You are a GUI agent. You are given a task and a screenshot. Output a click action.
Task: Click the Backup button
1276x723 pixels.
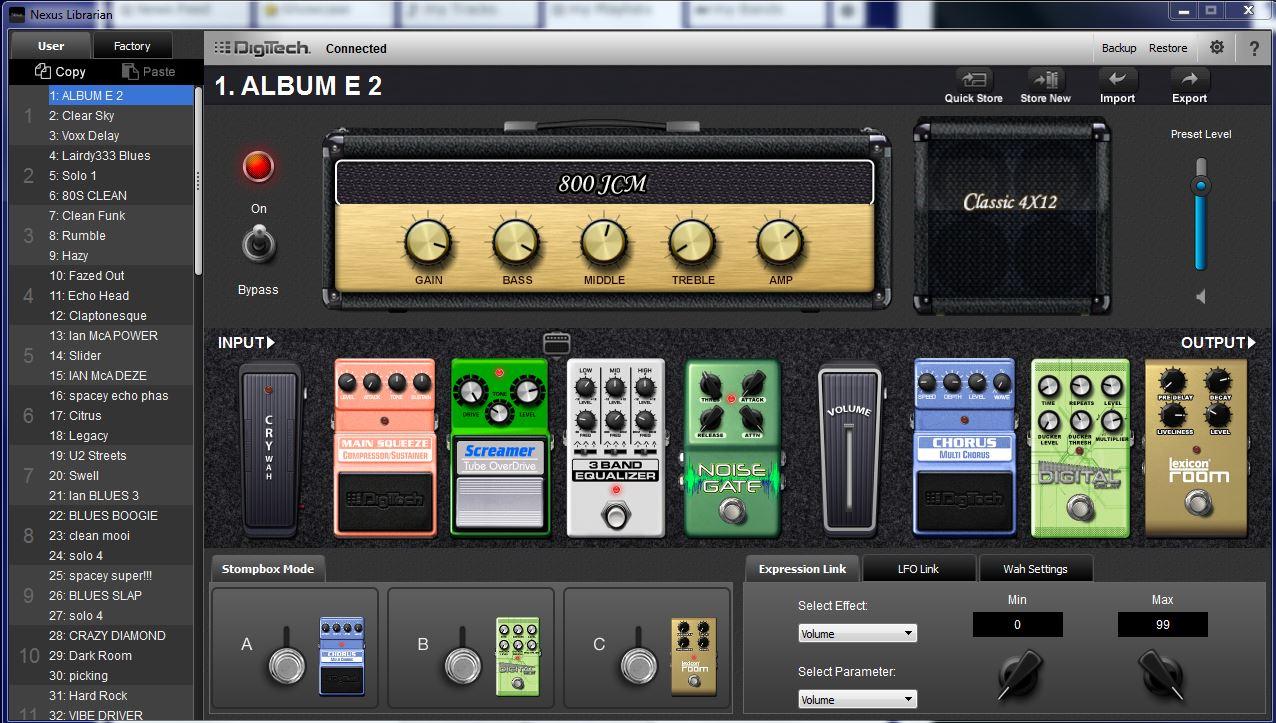tap(1119, 48)
